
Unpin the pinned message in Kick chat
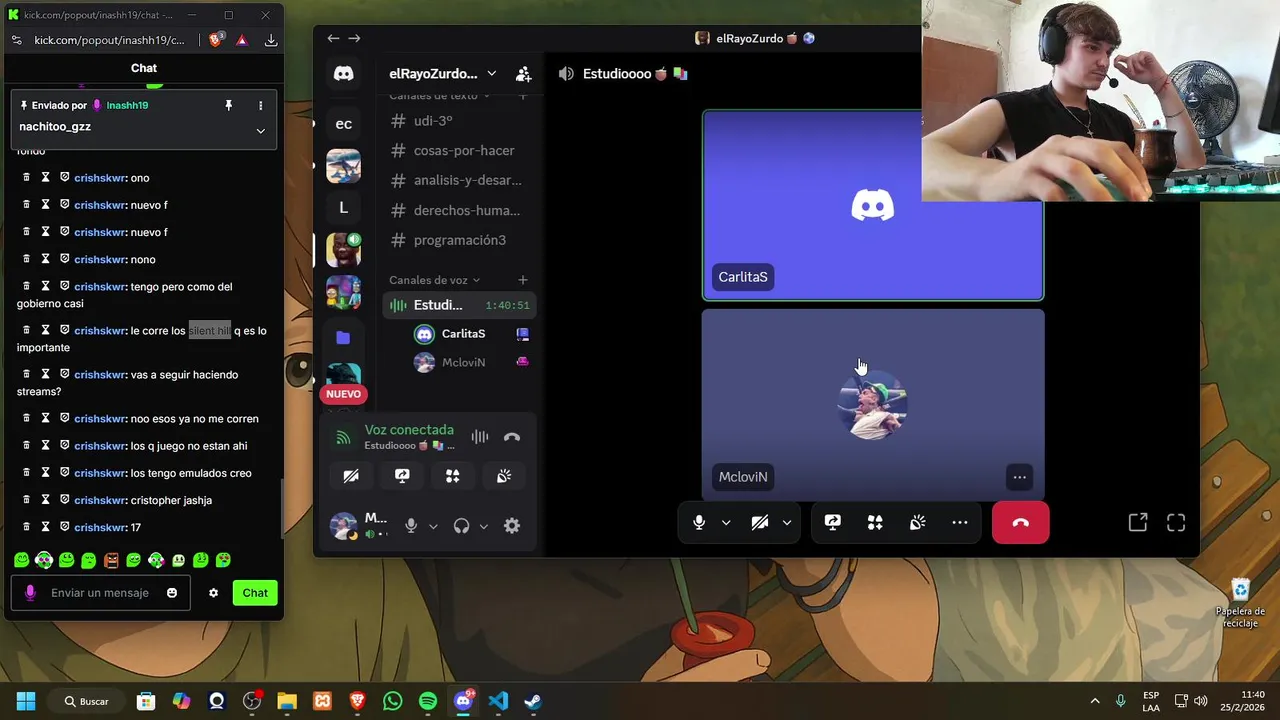pyautogui.click(x=228, y=105)
